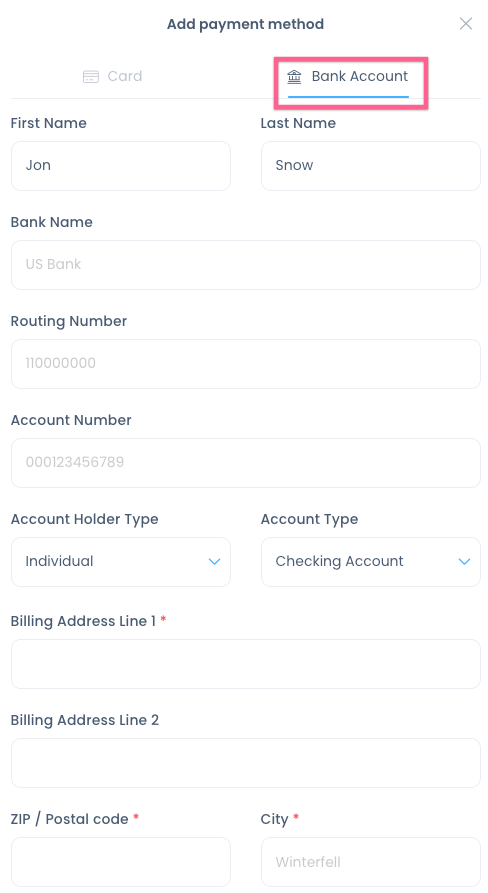Click the Checking Account chevron arrow
The height and width of the screenshot is (893, 488).
464,562
